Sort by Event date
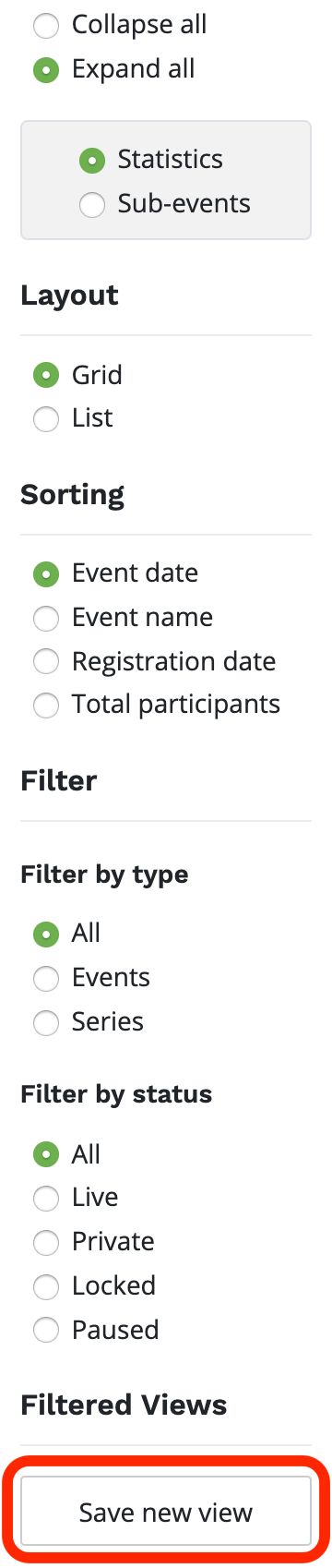The height and width of the screenshot is (1568, 332). (46, 573)
